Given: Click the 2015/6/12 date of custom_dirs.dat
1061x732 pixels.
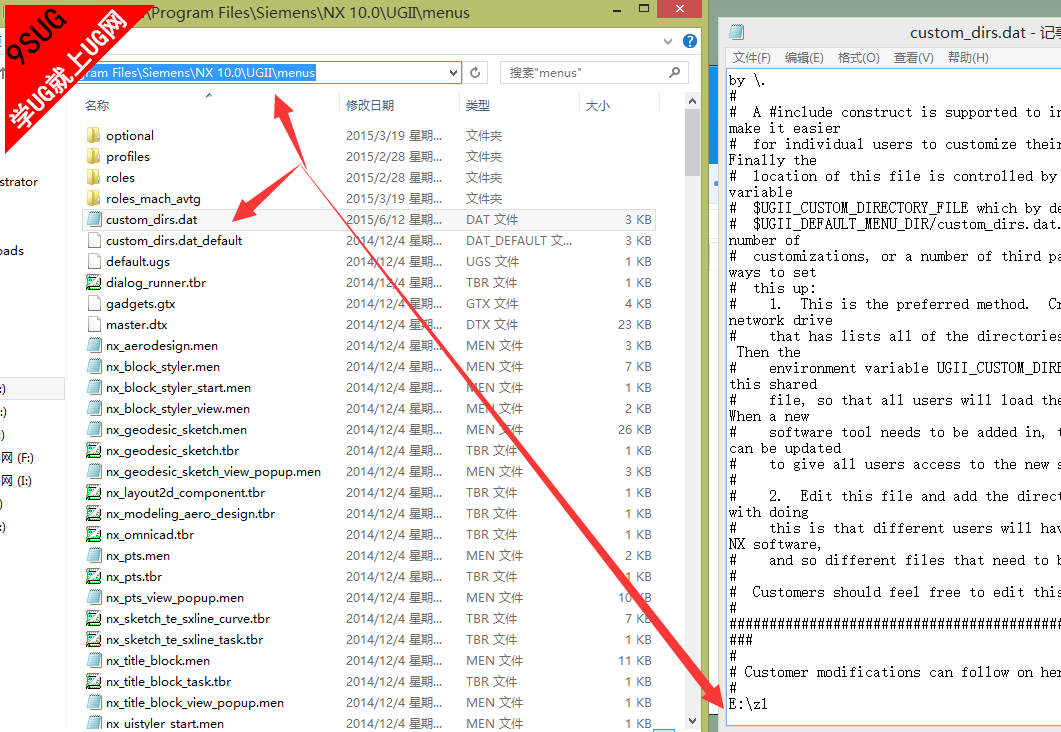Looking at the screenshot, I should tap(393, 219).
